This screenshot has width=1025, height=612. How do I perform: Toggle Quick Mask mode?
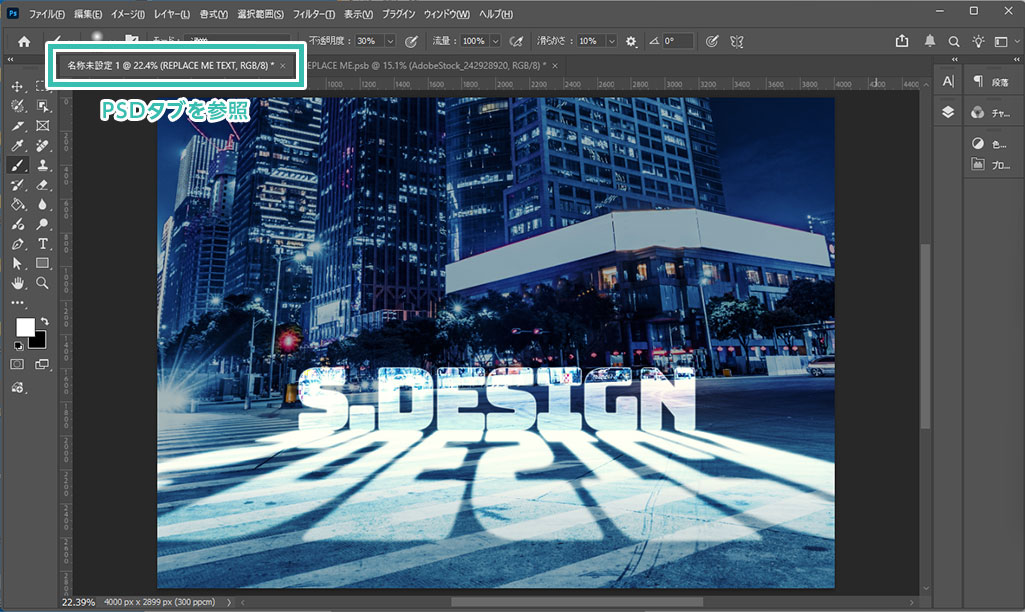pos(18,365)
